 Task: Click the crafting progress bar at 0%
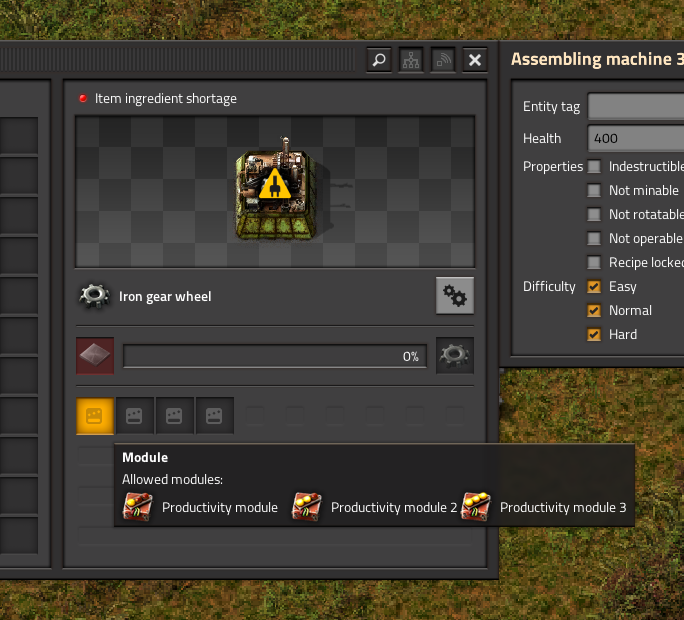(x=275, y=356)
